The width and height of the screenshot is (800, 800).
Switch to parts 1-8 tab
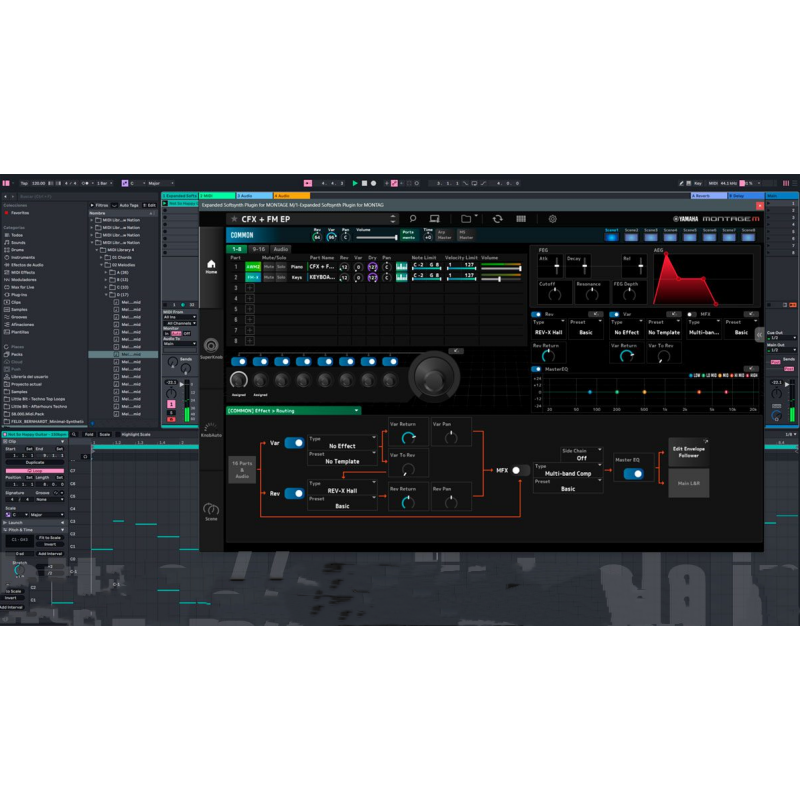pos(237,249)
